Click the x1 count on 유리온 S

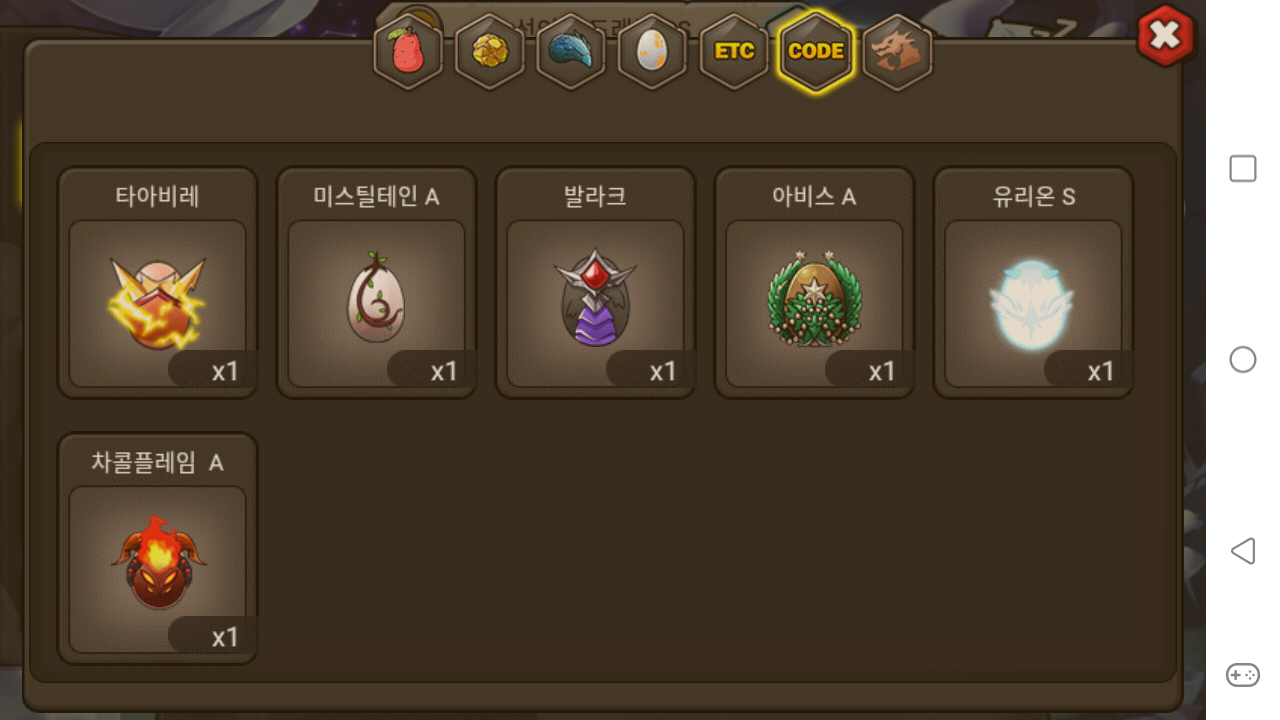[x=1101, y=372]
